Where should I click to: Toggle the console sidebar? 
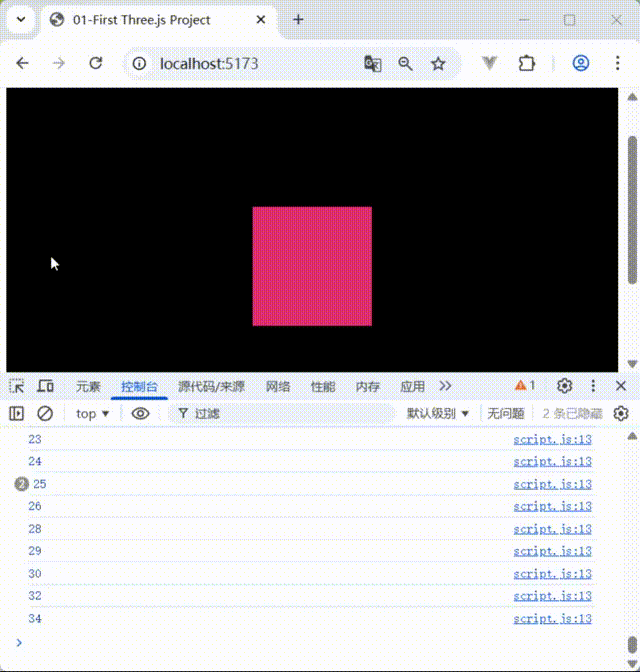[x=17, y=414]
